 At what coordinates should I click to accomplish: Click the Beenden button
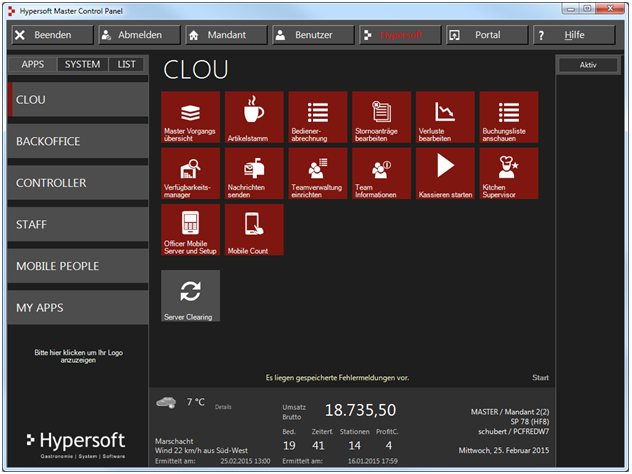[x=54, y=35]
